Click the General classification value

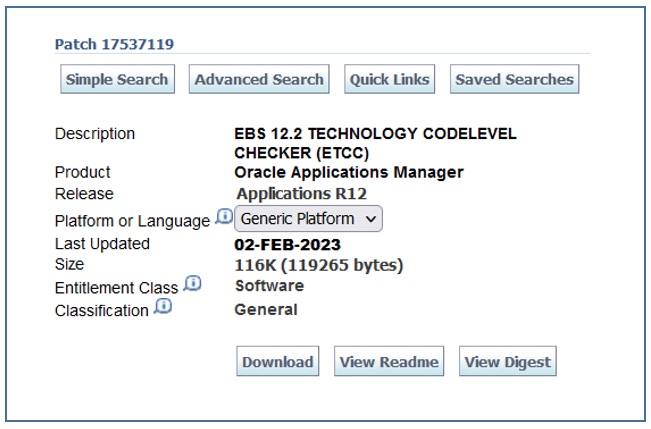click(x=265, y=309)
